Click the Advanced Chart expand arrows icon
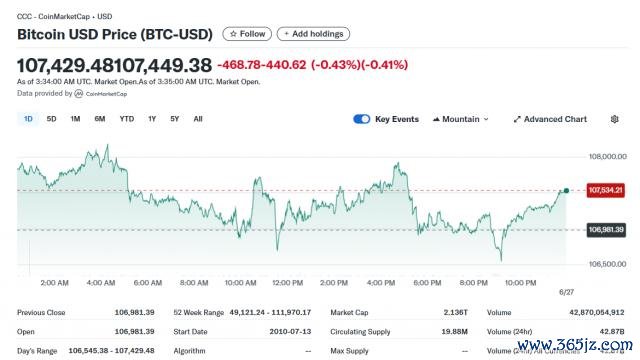Viewport: 640px width, 360px height. 517,119
